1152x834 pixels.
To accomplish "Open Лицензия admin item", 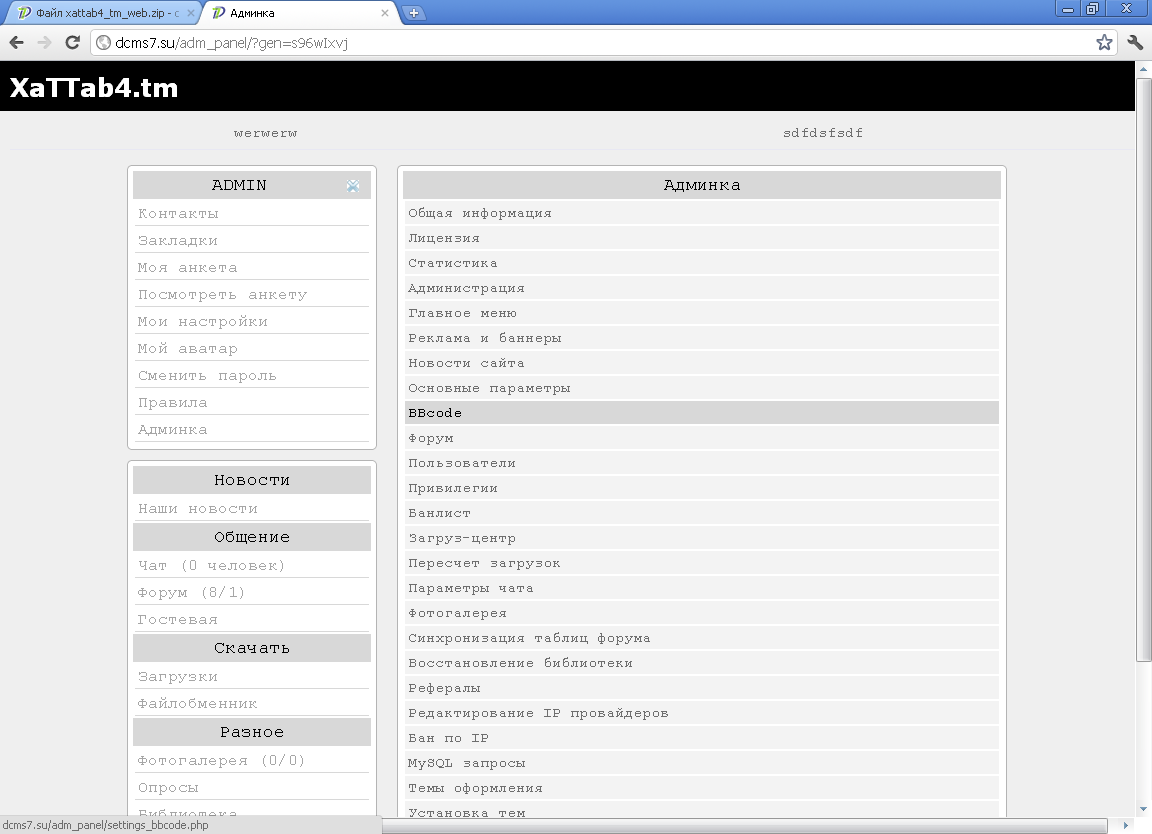I will (x=702, y=238).
